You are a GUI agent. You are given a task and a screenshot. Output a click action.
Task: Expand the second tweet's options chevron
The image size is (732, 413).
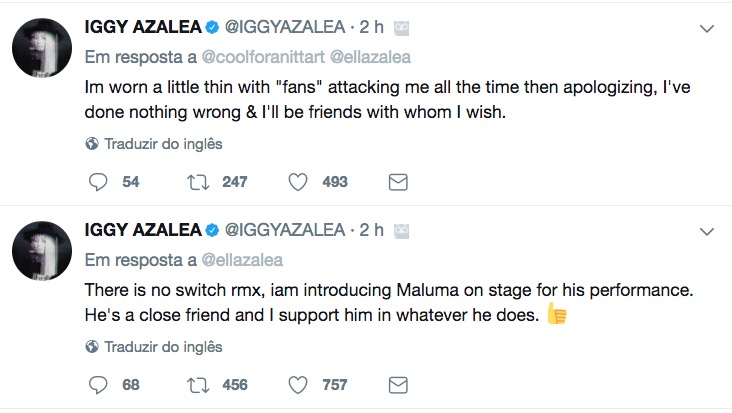pos(708,231)
